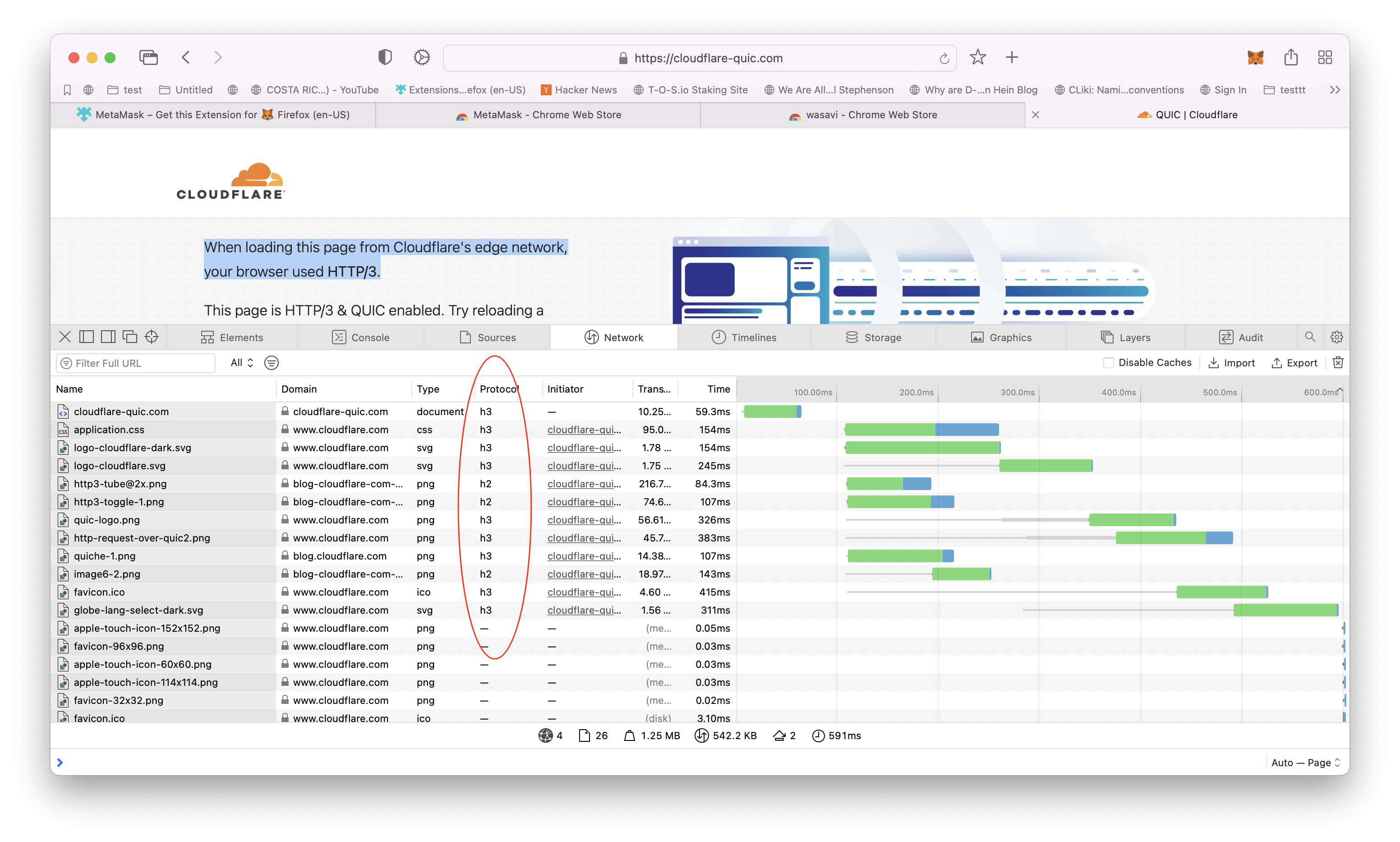Click the green waterfall bar for favicon.ico 415ms
The image size is (1400, 842).
tap(1222, 592)
